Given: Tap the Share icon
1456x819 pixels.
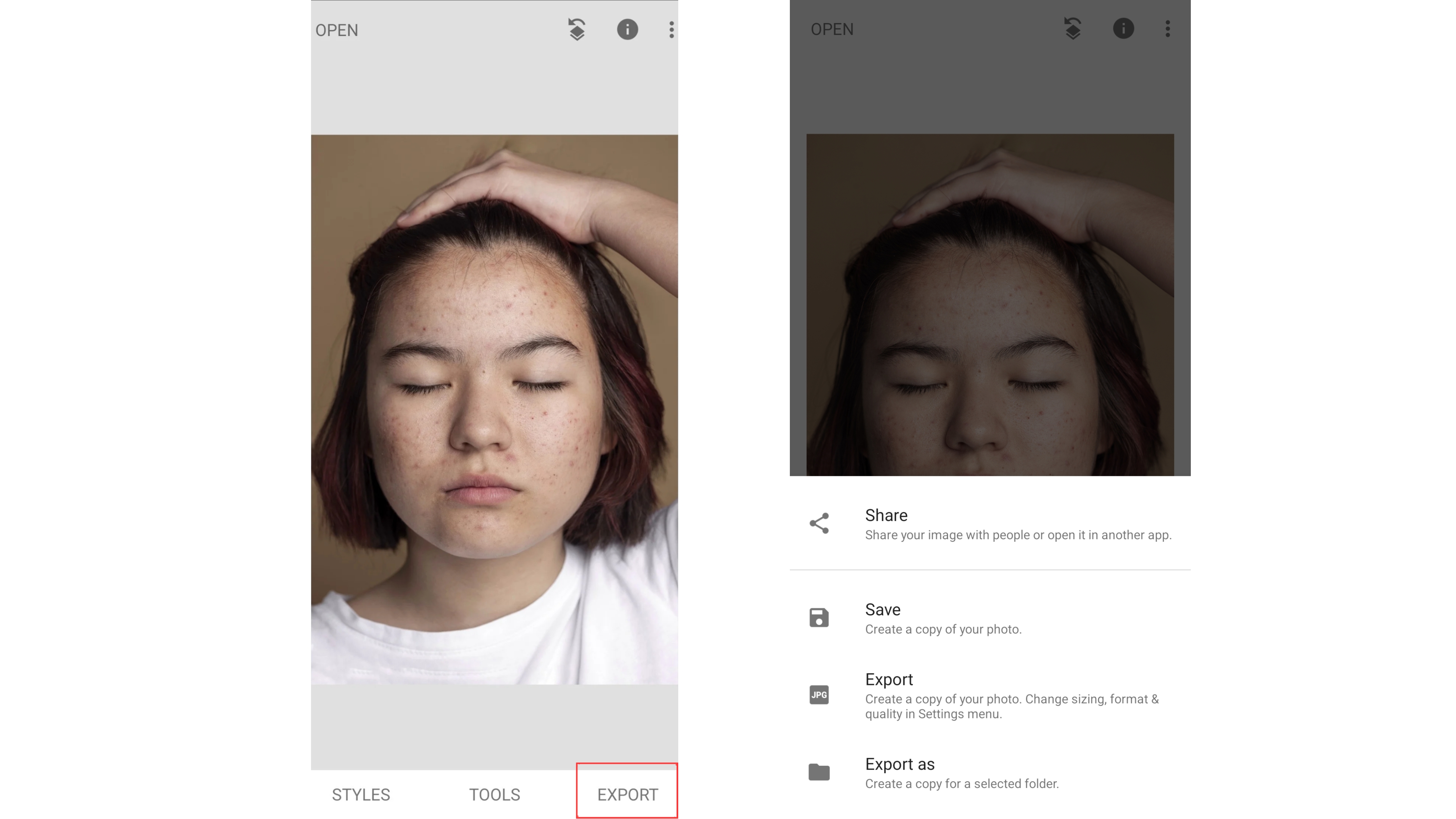Looking at the screenshot, I should [819, 523].
